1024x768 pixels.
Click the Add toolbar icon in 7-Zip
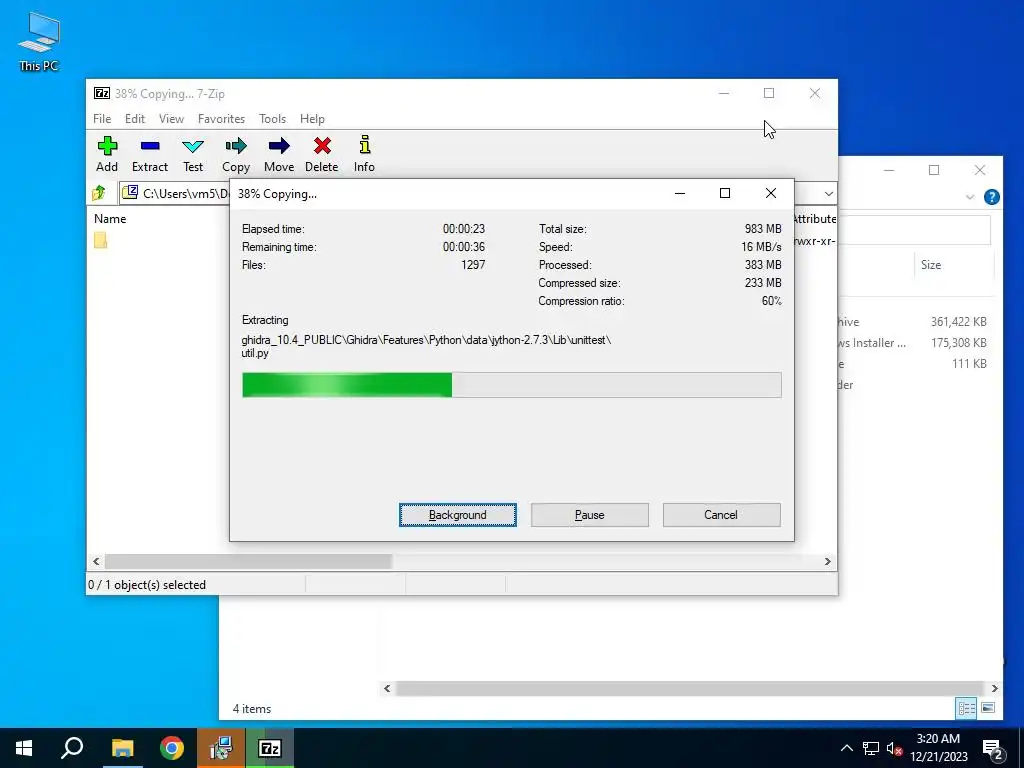[107, 154]
